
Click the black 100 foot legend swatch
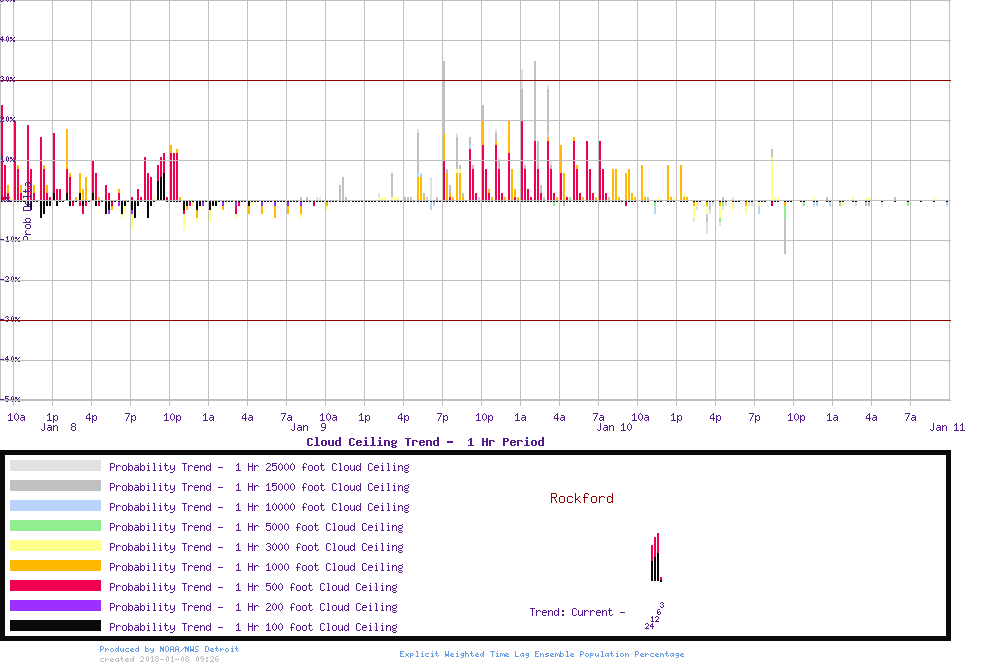[x=55, y=626]
